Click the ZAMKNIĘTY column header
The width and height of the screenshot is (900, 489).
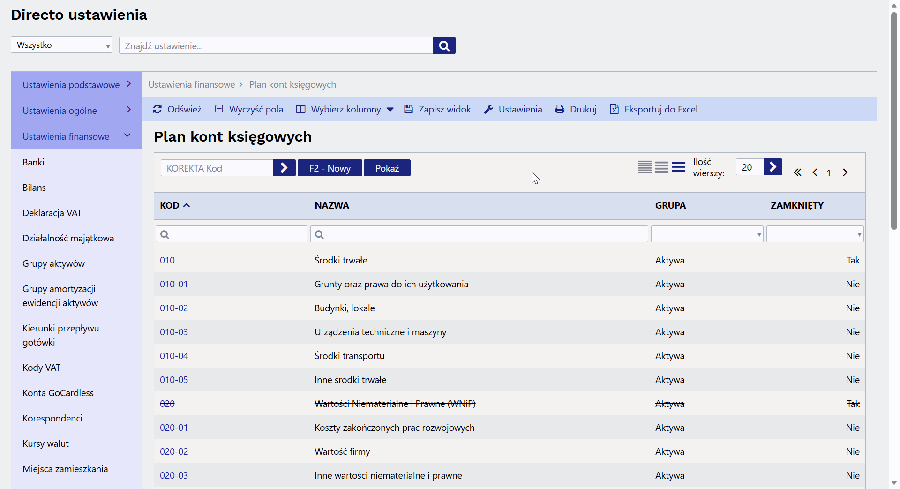tap(797, 205)
